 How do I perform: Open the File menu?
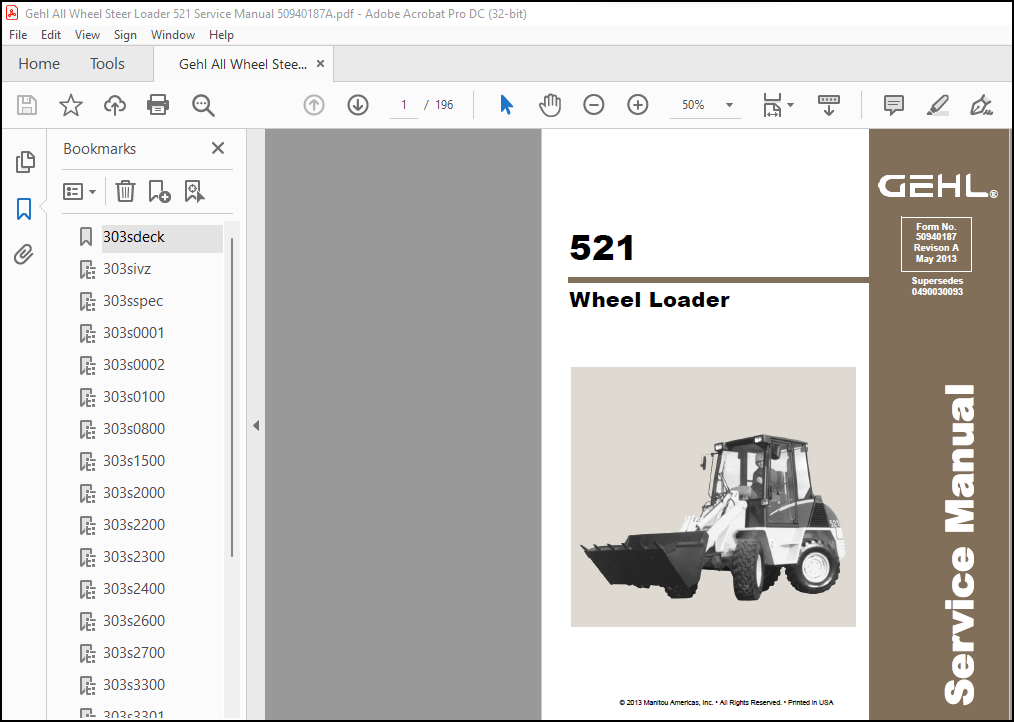pos(18,35)
